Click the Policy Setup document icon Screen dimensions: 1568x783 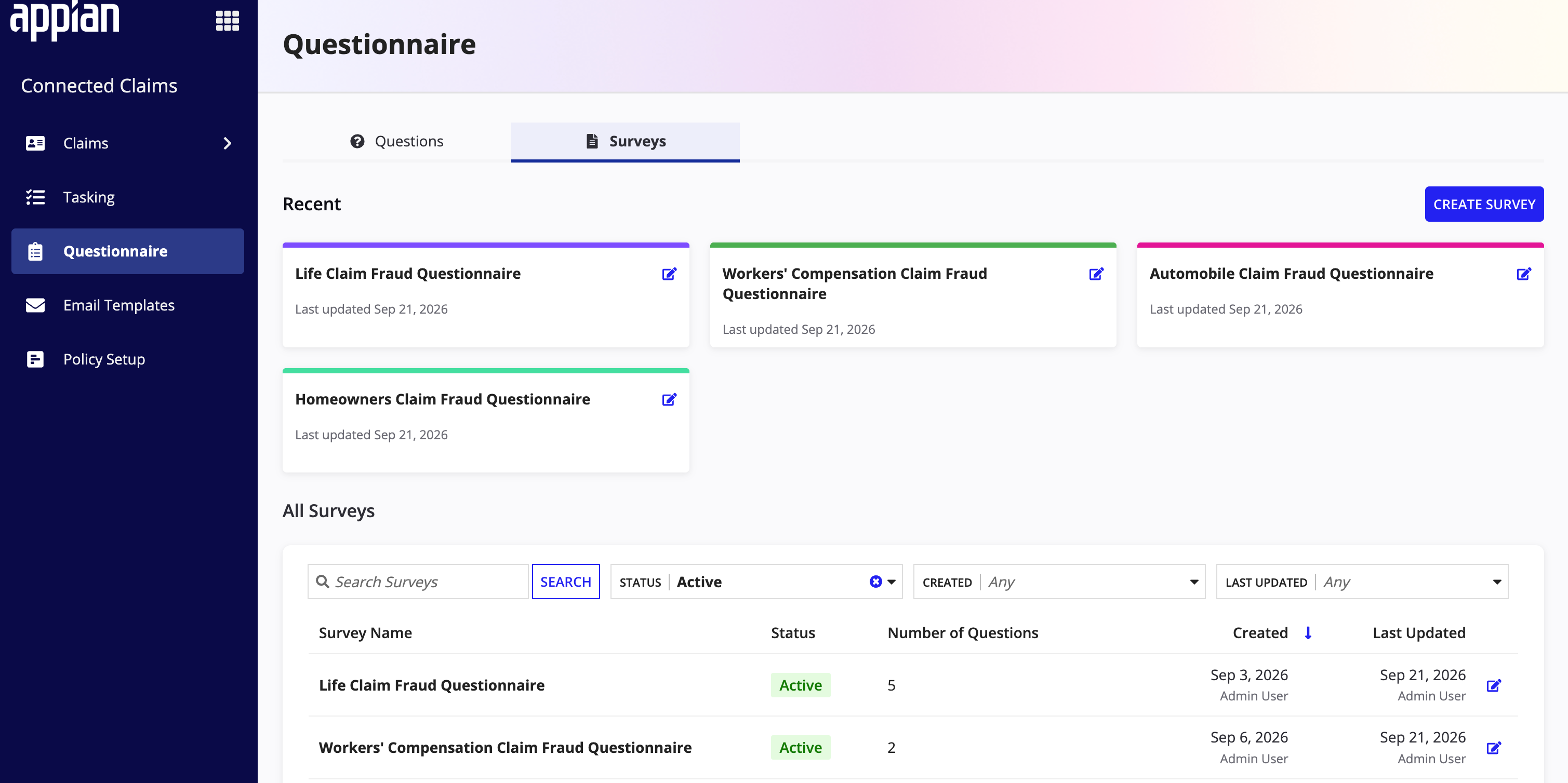click(x=35, y=359)
